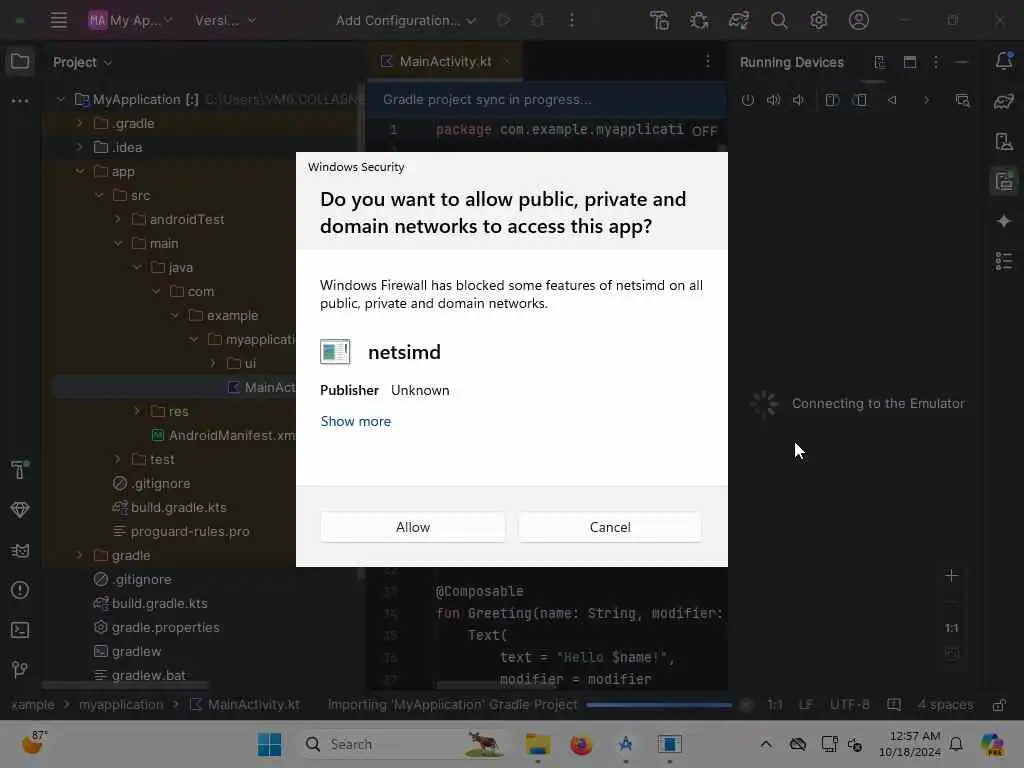Open the Project view dropdown
Screen dimensions: 1024x768
[x=83, y=62]
